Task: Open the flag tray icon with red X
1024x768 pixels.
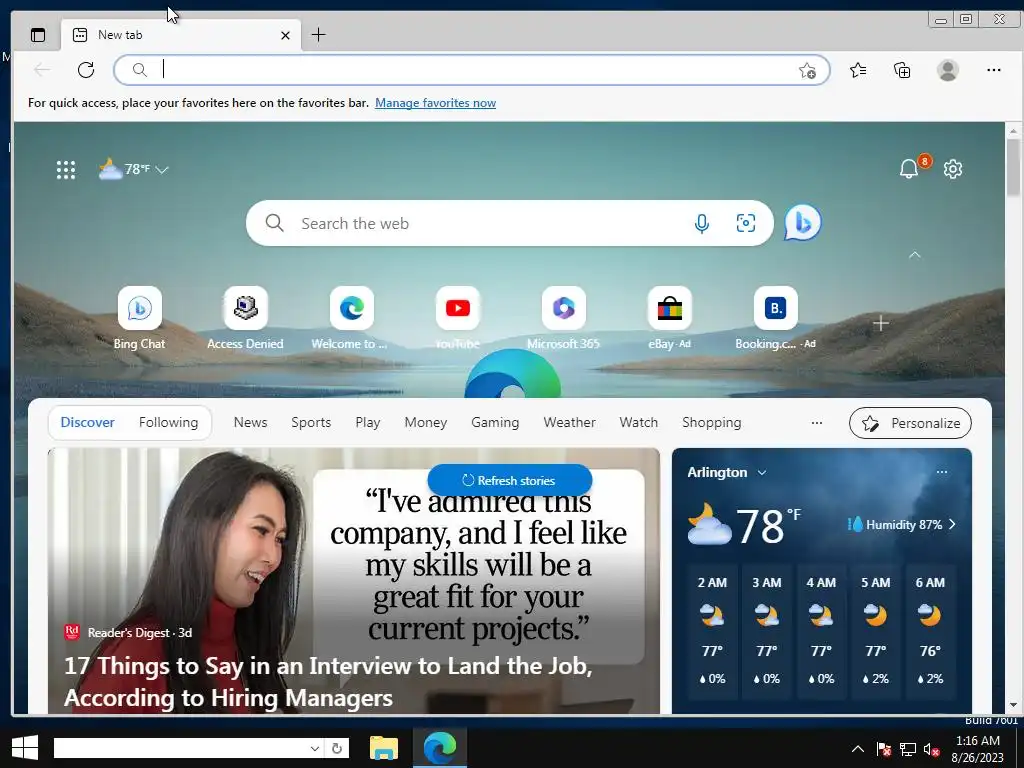Action: coord(884,749)
